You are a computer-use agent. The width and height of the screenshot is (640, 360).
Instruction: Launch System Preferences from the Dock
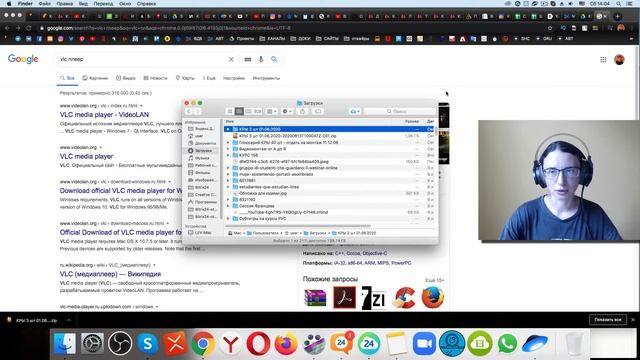tap(93, 343)
